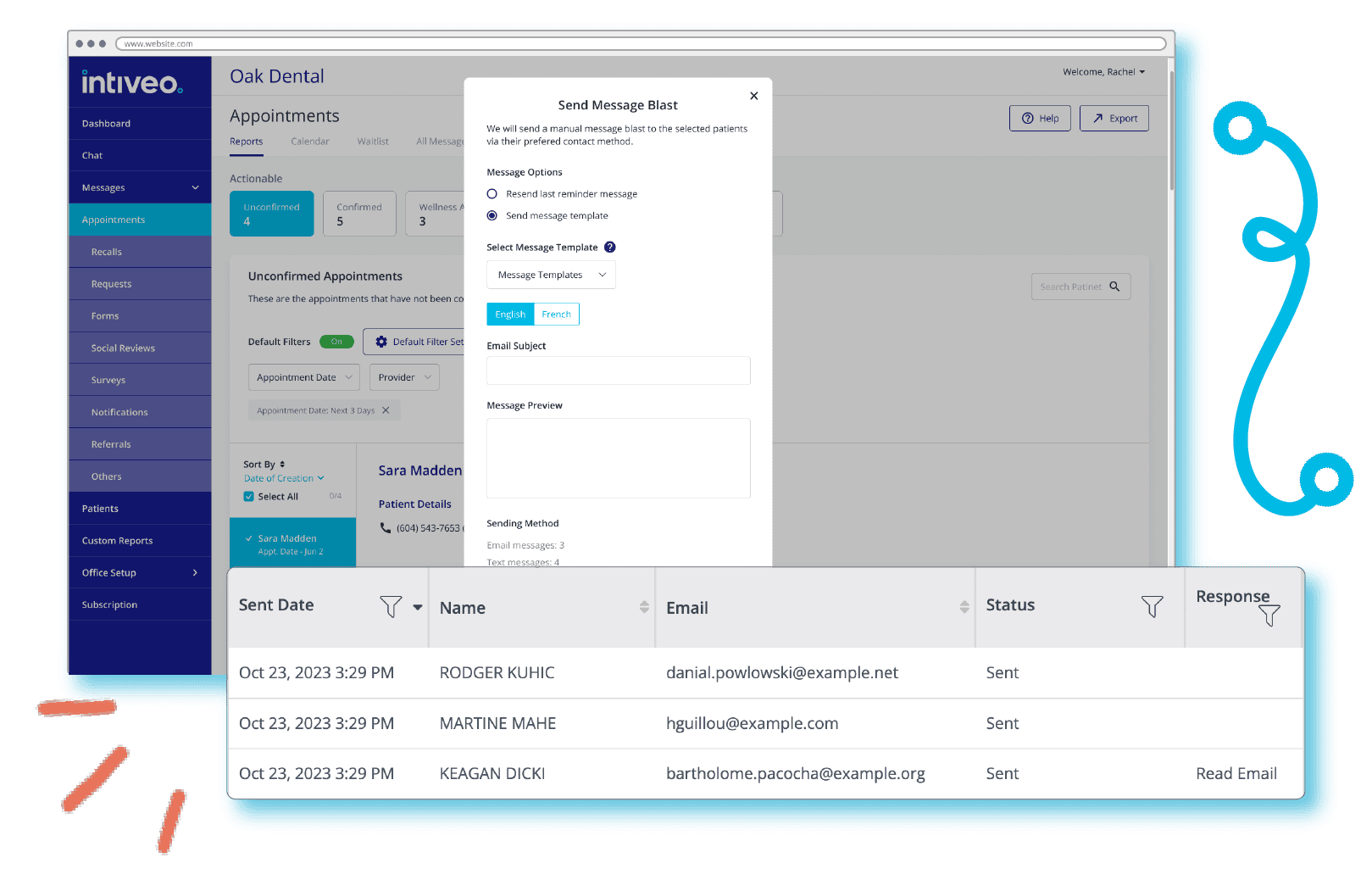This screenshot has height=880, width=1372.
Task: Select Resend last reminder message option
Action: coord(492,194)
